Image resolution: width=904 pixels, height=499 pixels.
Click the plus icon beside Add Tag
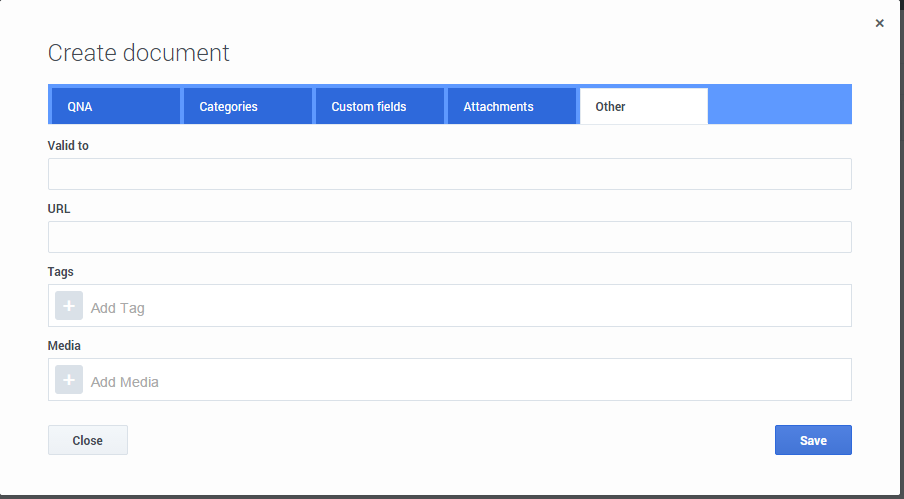pyautogui.click(x=69, y=306)
